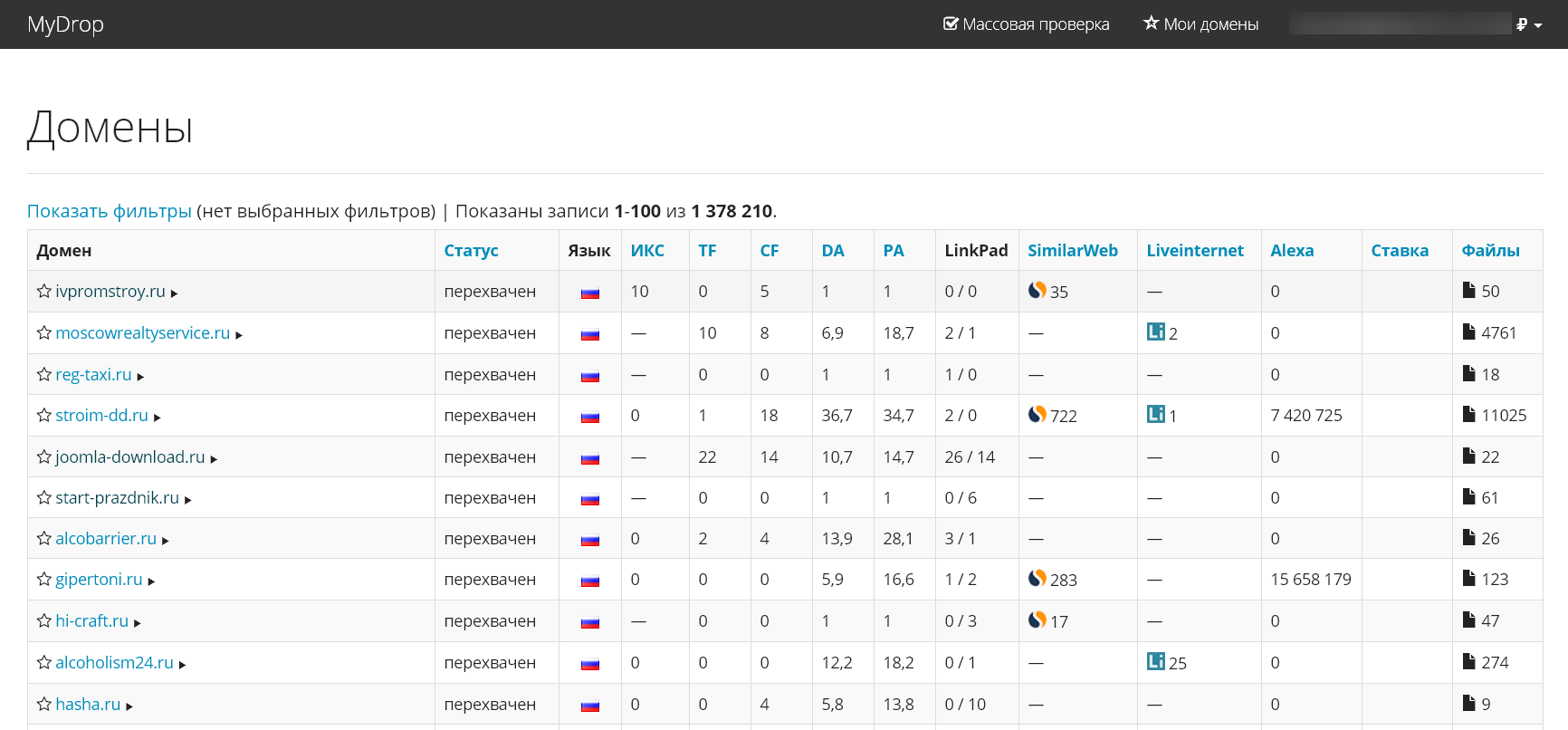Screen dimensions: 1568x730
Task: Open Массовая проверка in navbar
Action: tap(1026, 24)
